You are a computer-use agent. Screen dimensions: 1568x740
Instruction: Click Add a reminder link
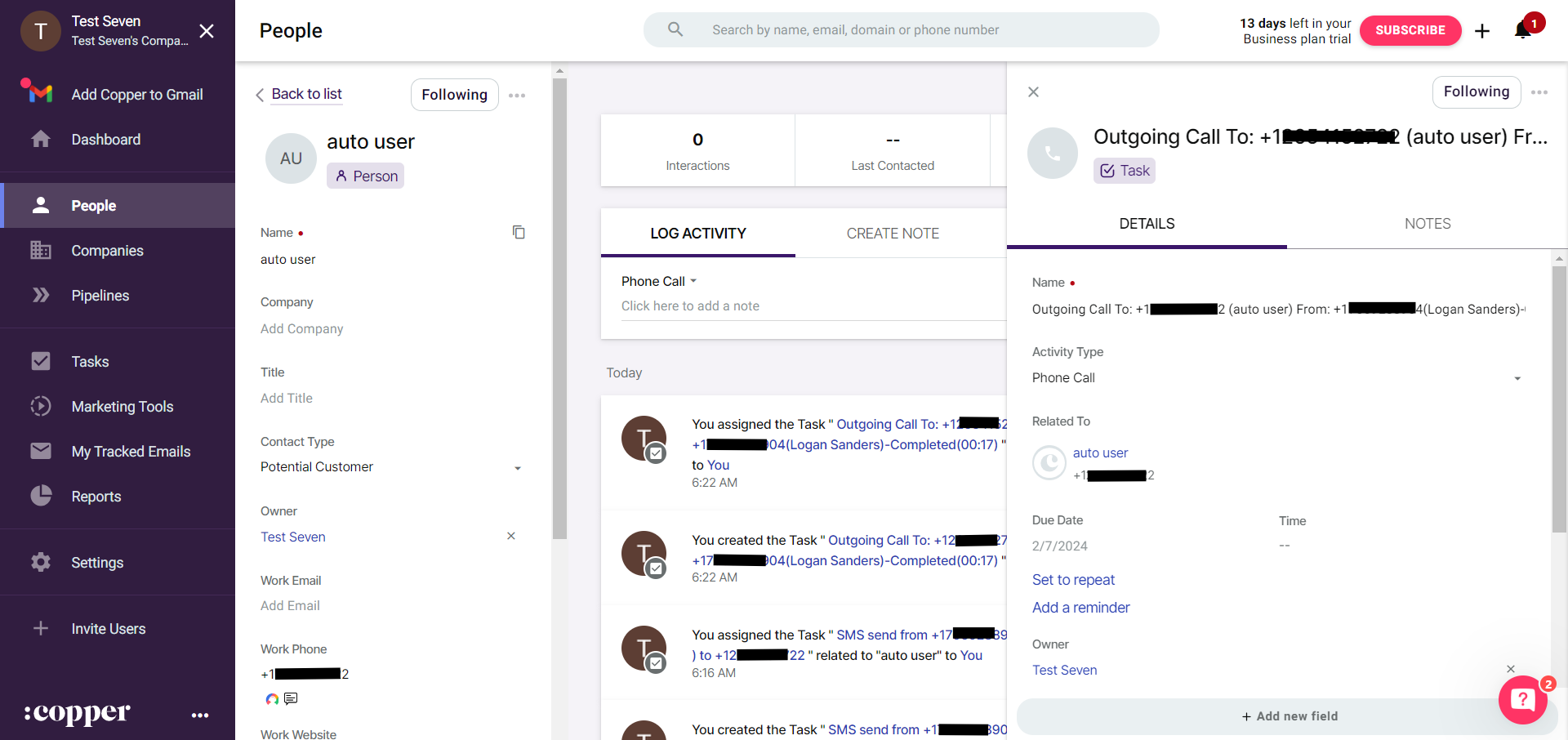[1080, 608]
